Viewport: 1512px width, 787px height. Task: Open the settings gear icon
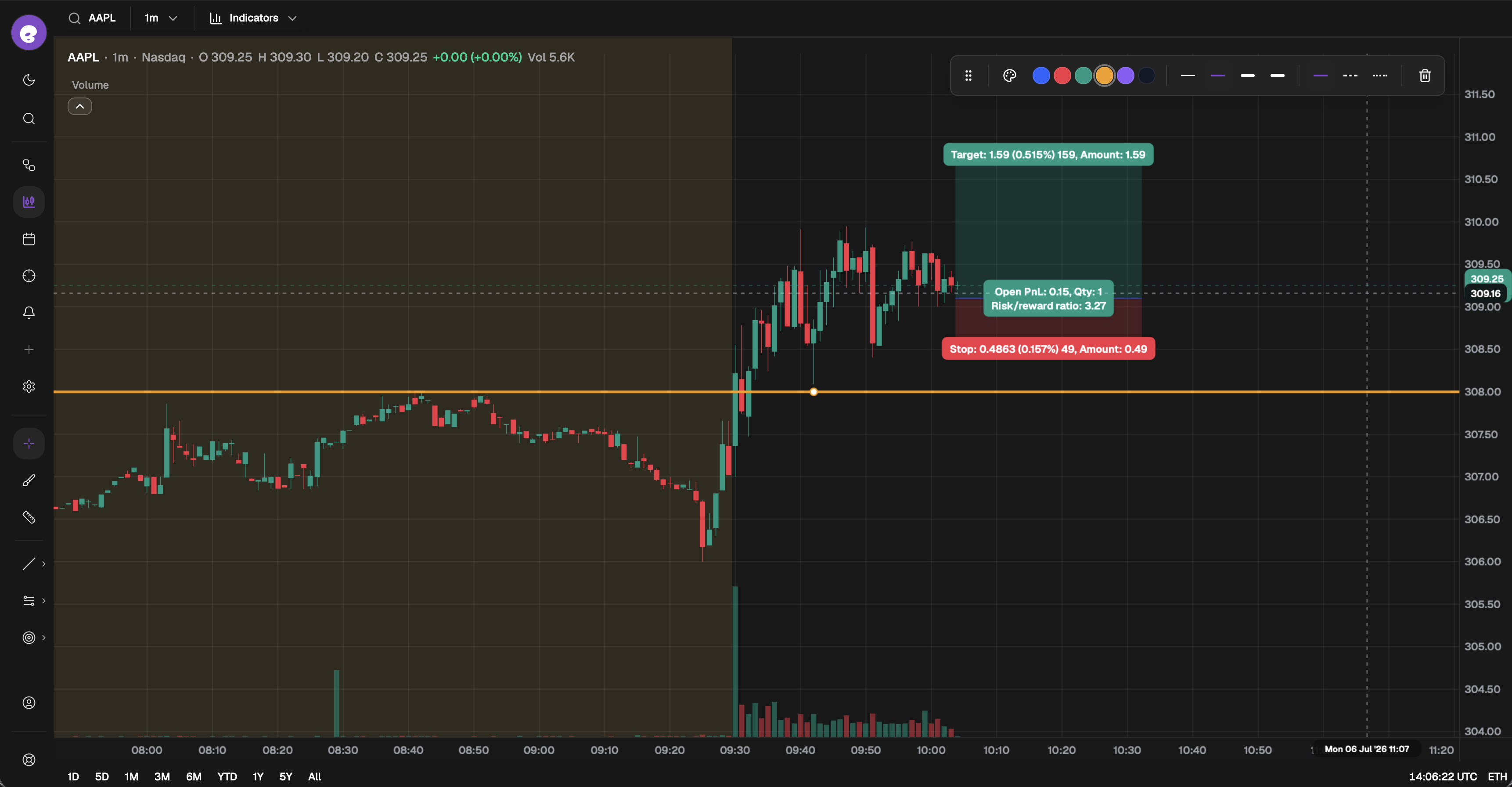(29, 386)
